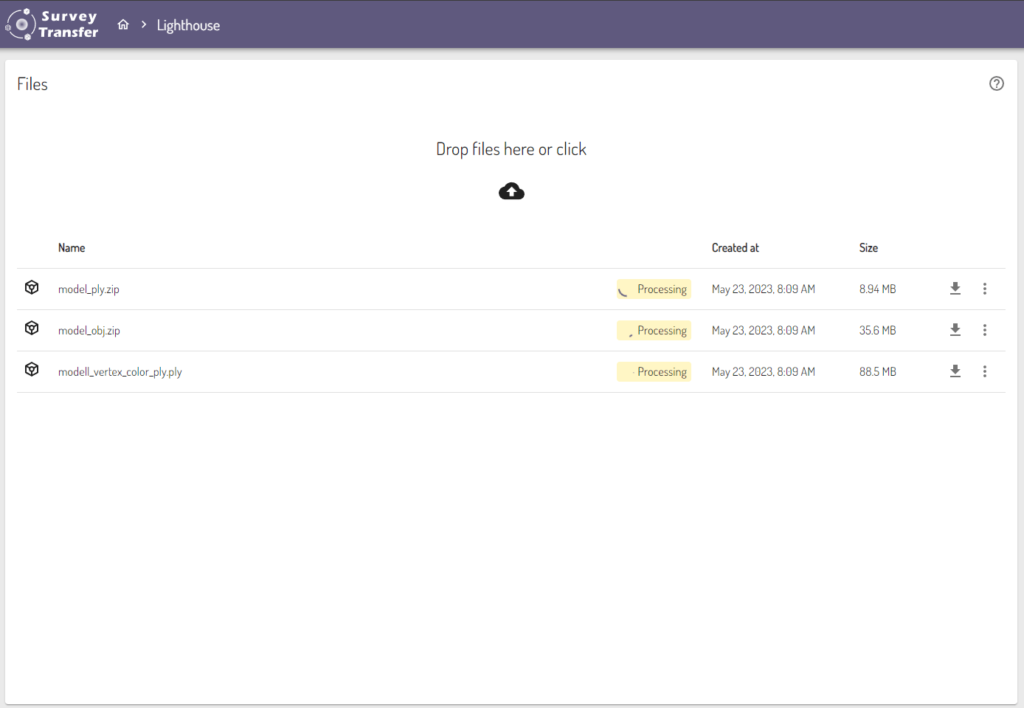Click 3D cube icon beside model_obj.zip
The width and height of the screenshot is (1024, 708).
click(x=32, y=329)
